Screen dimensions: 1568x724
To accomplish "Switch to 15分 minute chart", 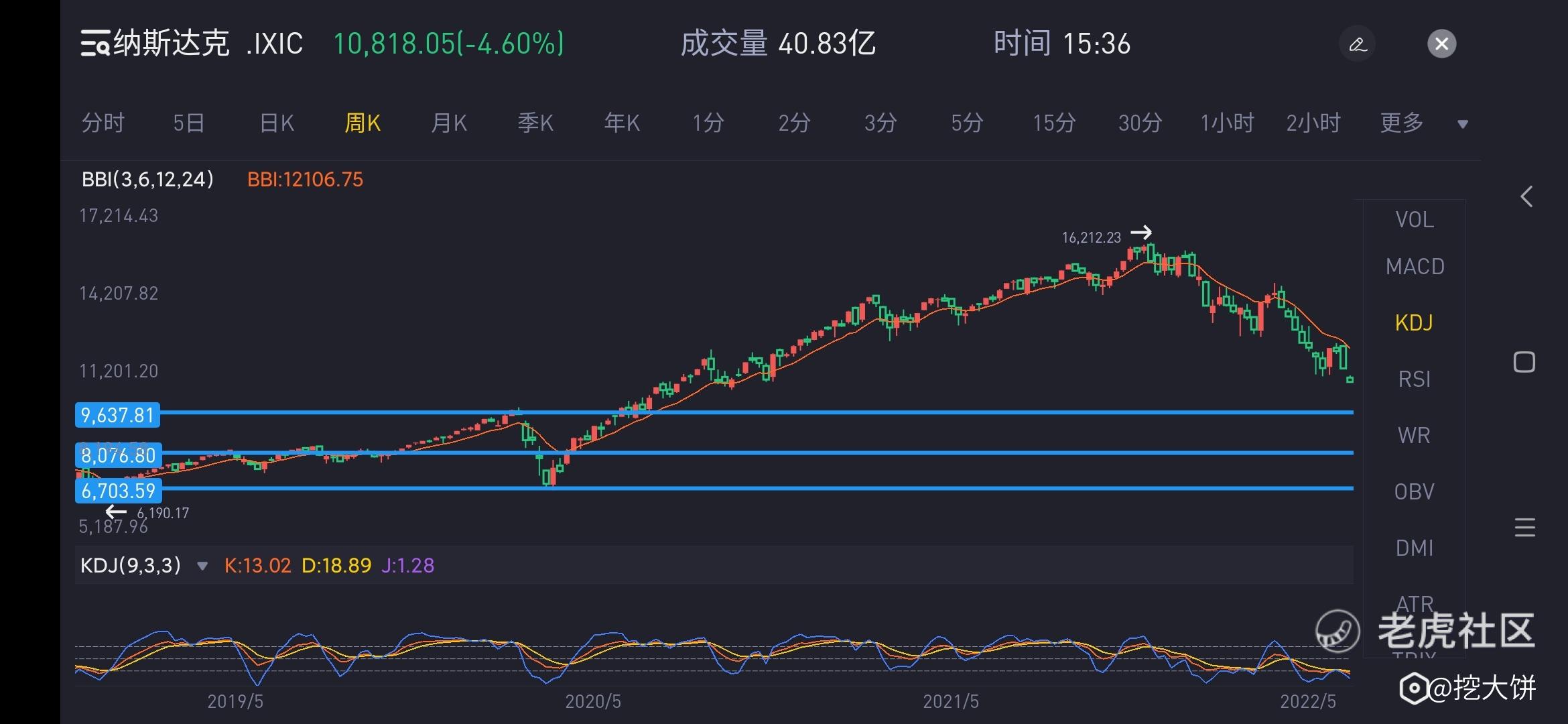I will pos(1053,123).
